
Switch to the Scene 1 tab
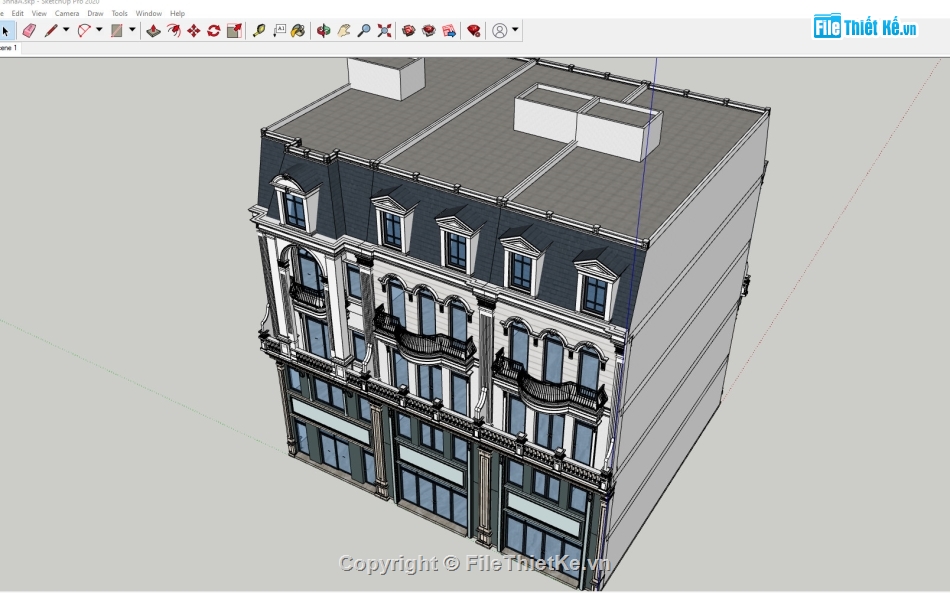9,48
